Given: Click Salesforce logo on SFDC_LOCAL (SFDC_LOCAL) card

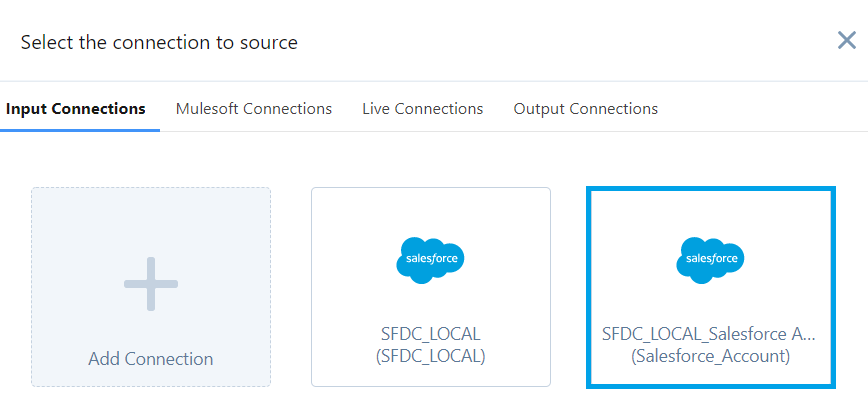Looking at the screenshot, I should pyautogui.click(x=431, y=260).
